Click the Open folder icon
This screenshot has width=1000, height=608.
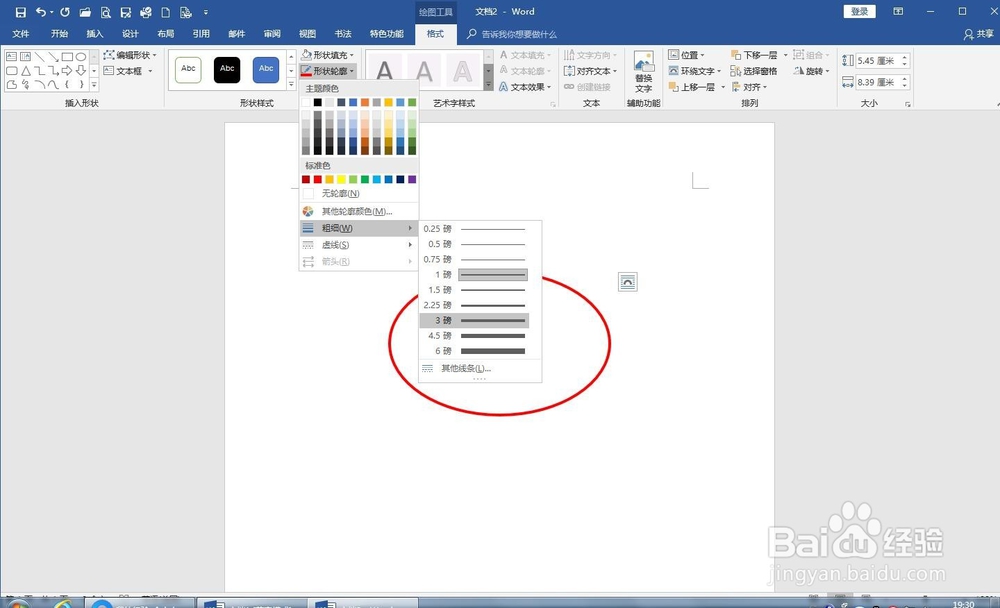point(85,12)
